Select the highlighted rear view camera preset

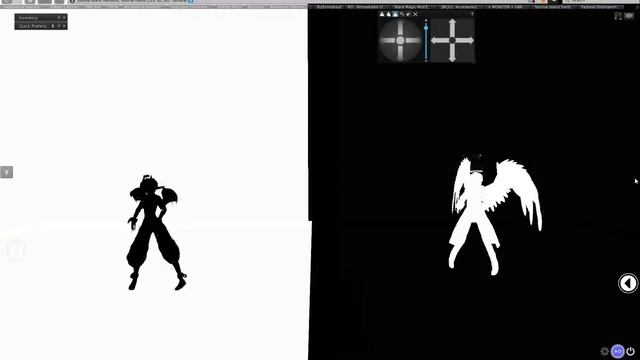pyautogui.click(x=395, y=14)
